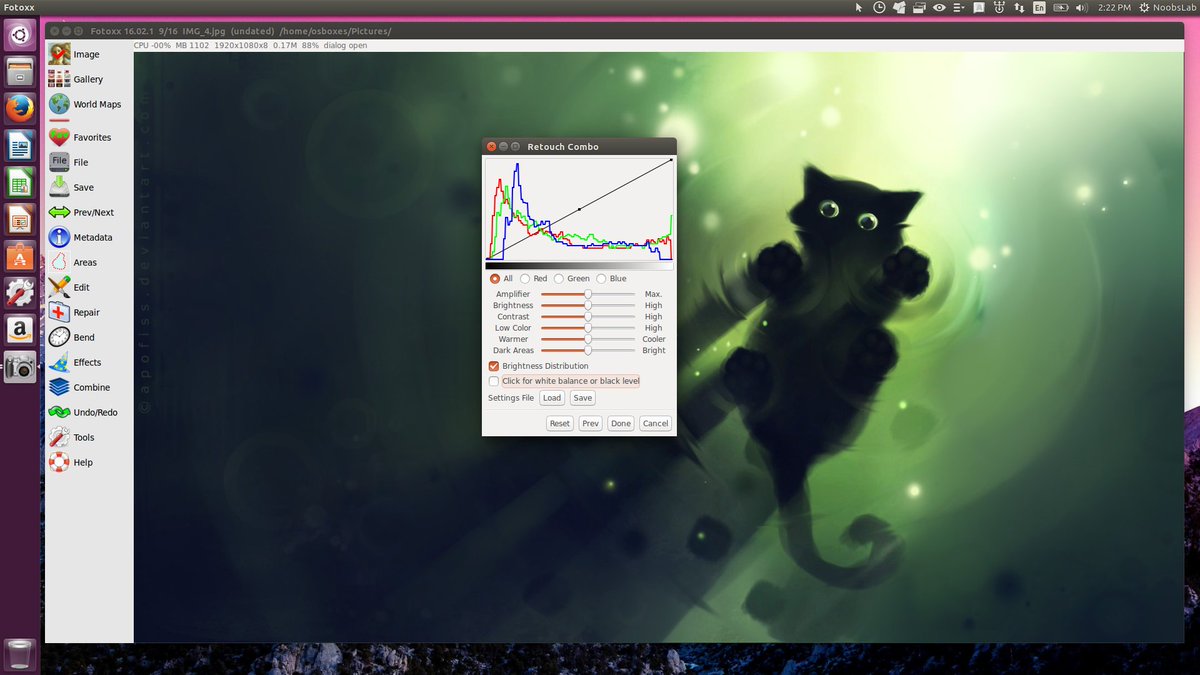The image size is (1200, 675).
Task: Click Done to apply retouch
Action: [621, 423]
